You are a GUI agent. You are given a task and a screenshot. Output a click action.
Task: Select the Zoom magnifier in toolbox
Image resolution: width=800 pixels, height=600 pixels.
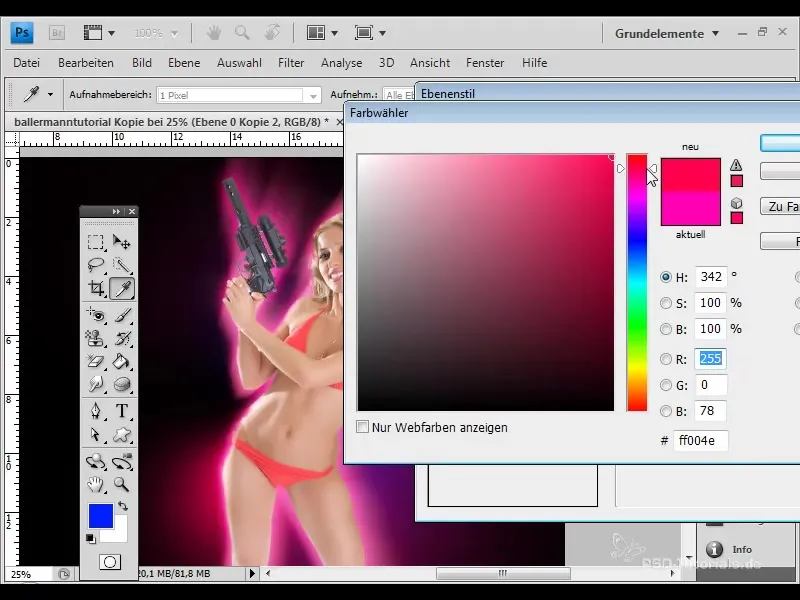click(x=122, y=484)
